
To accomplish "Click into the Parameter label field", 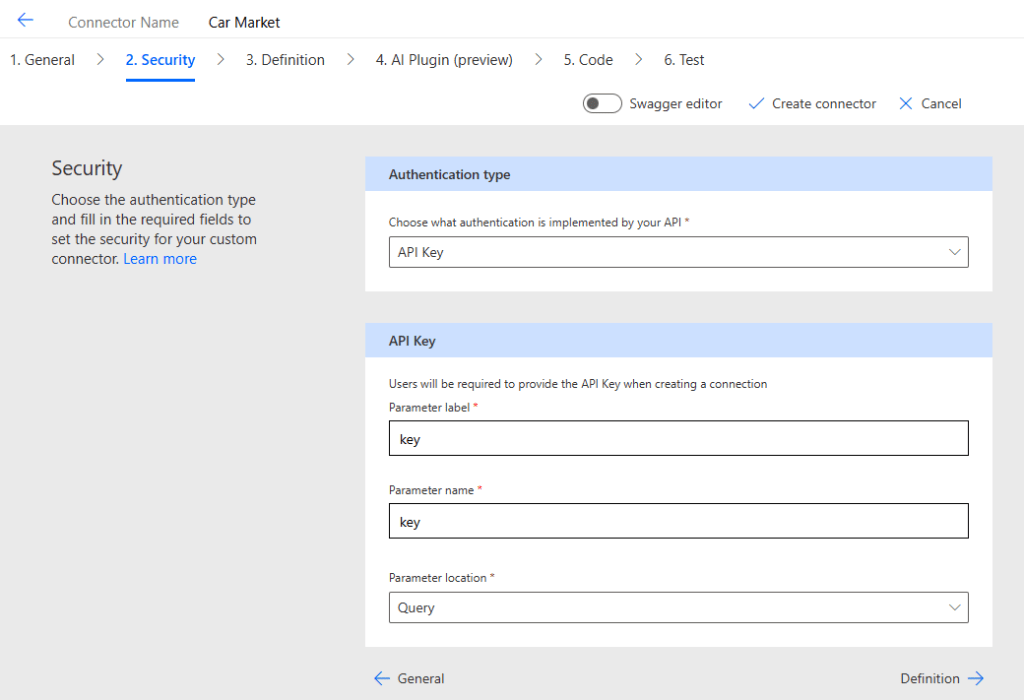I will (677, 438).
